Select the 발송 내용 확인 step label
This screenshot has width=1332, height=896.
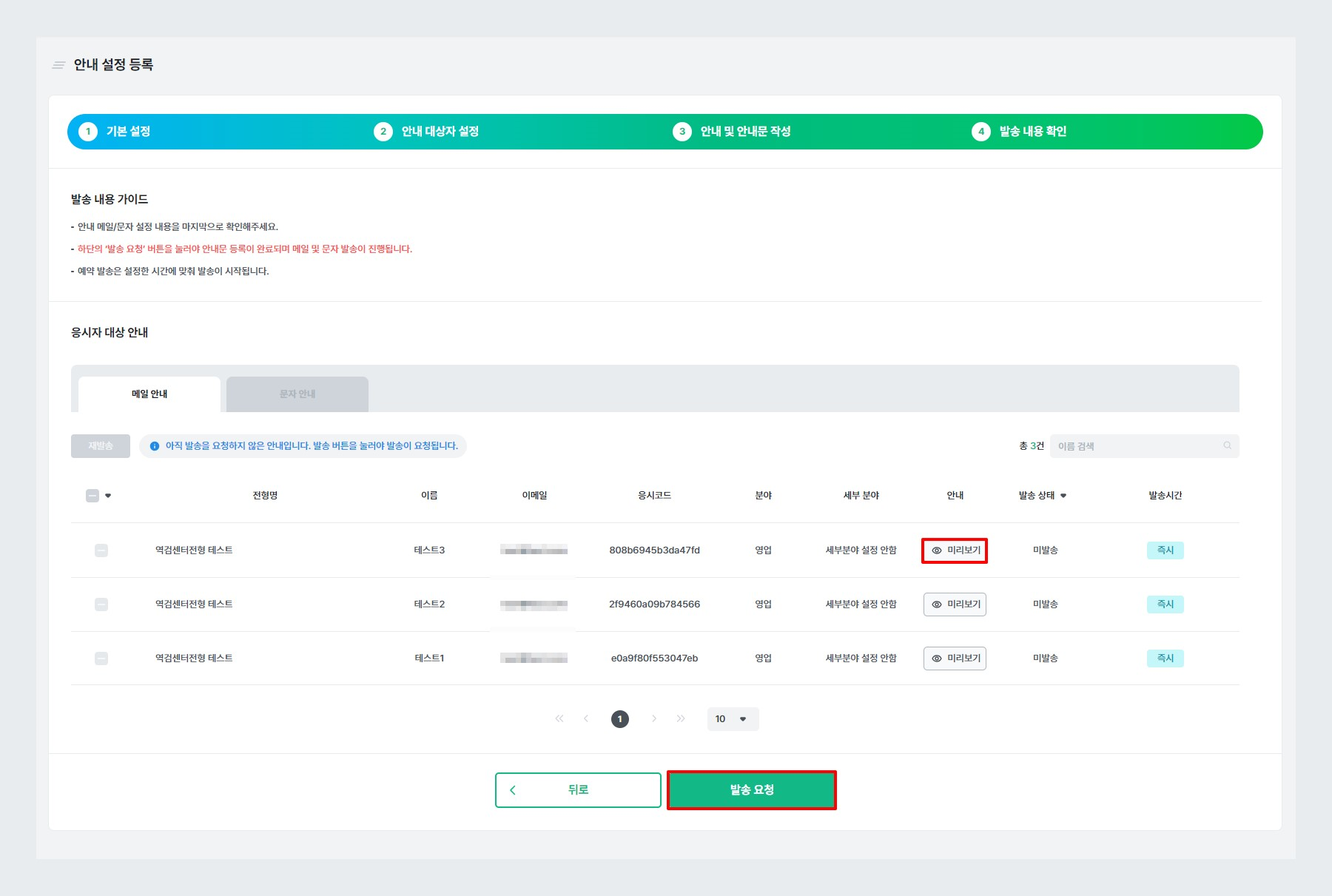pyautogui.click(x=1033, y=132)
